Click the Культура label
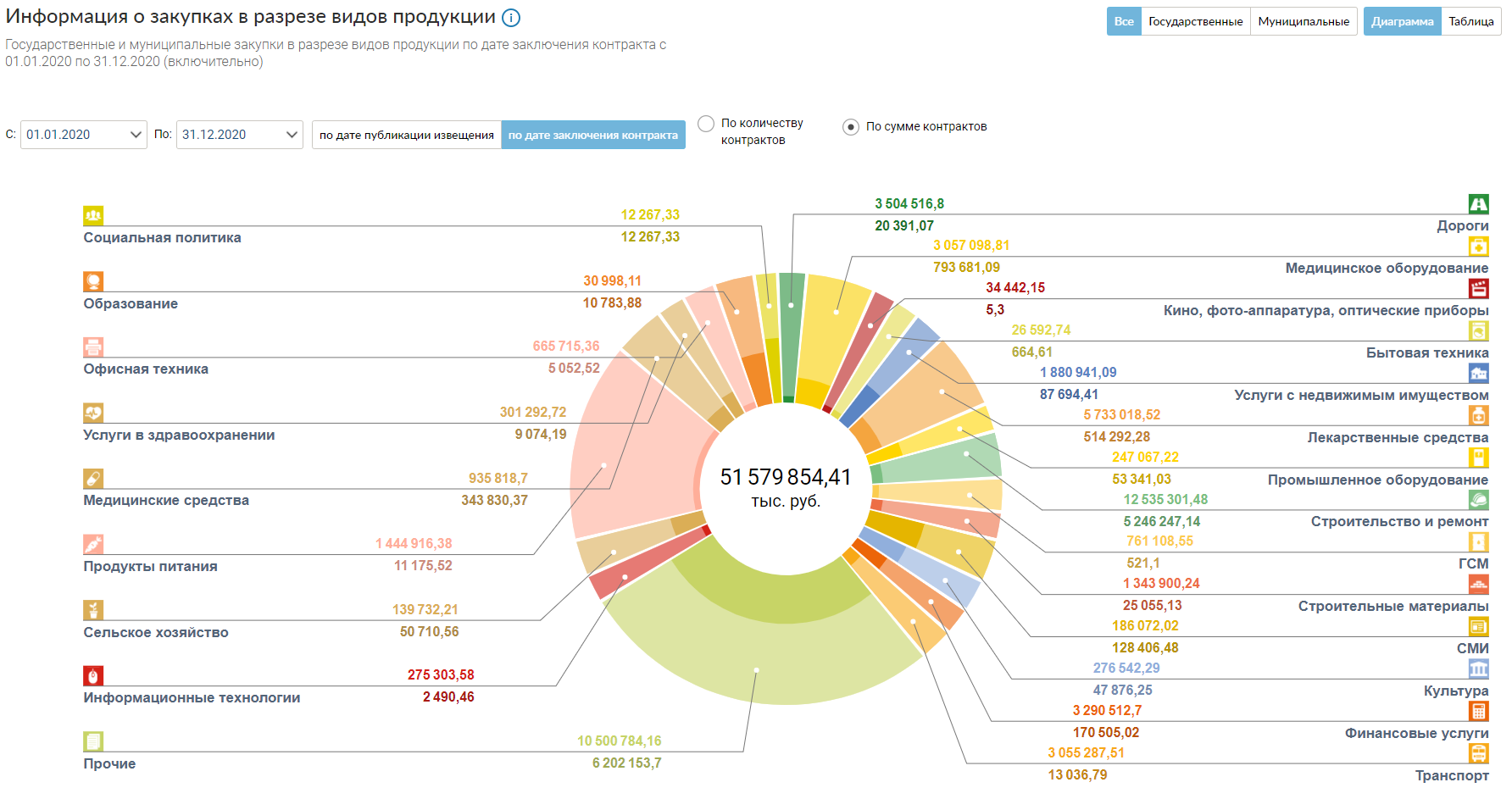 click(x=1456, y=691)
